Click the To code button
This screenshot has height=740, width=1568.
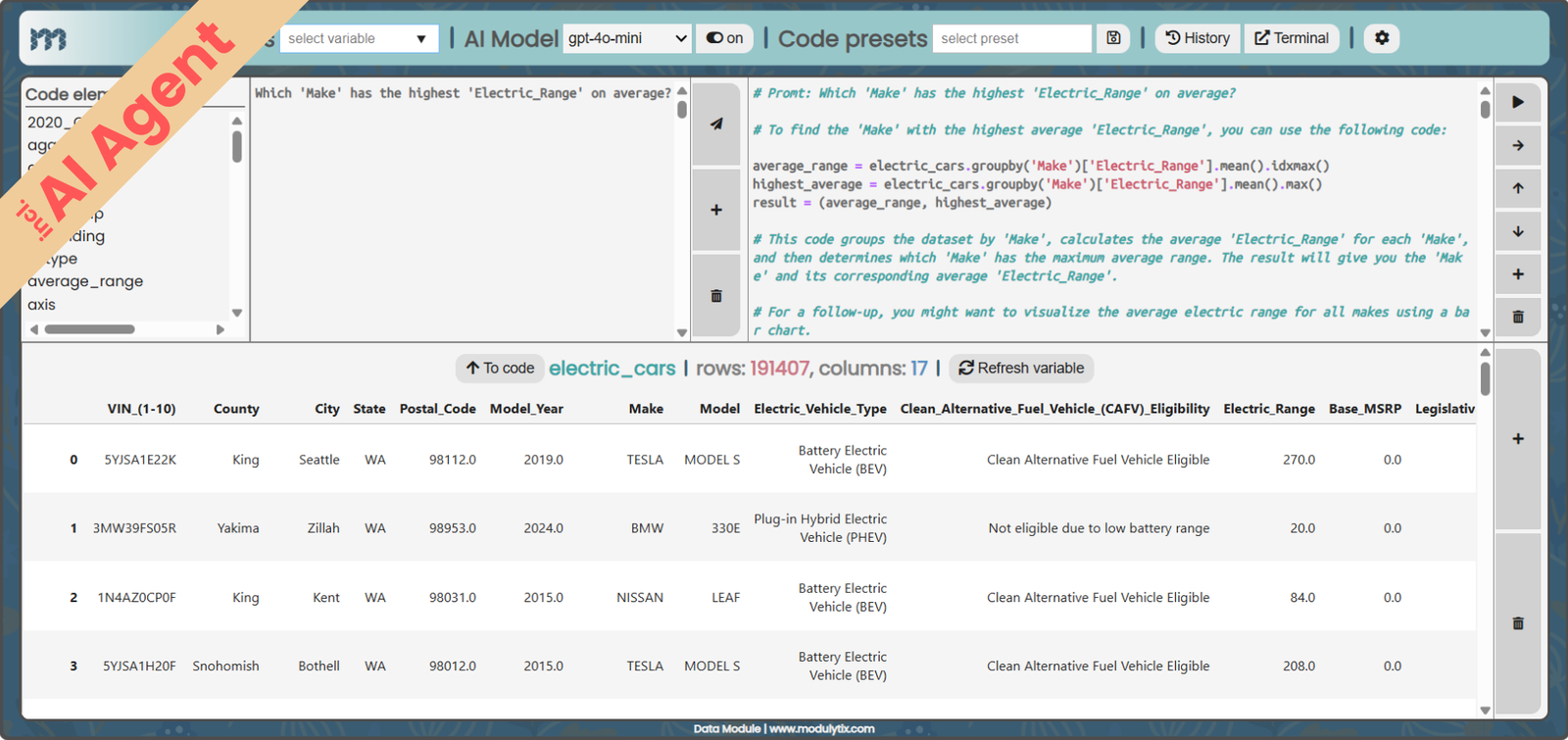click(x=500, y=369)
